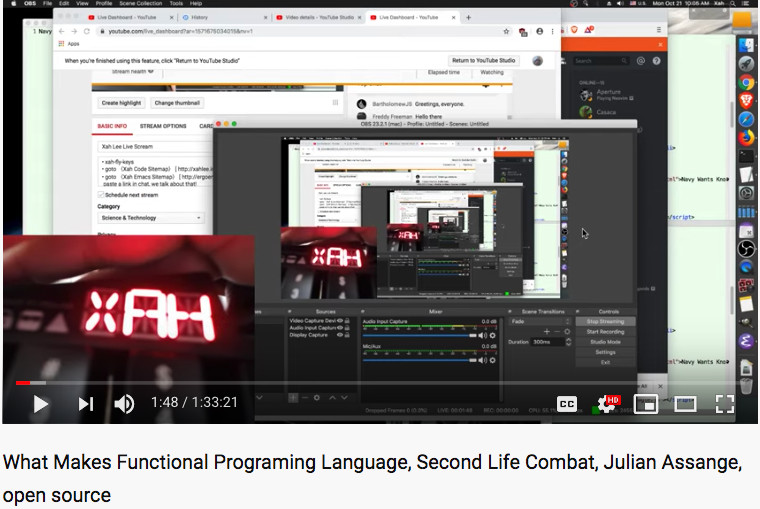Click Start Recording in OBS

pos(605,332)
